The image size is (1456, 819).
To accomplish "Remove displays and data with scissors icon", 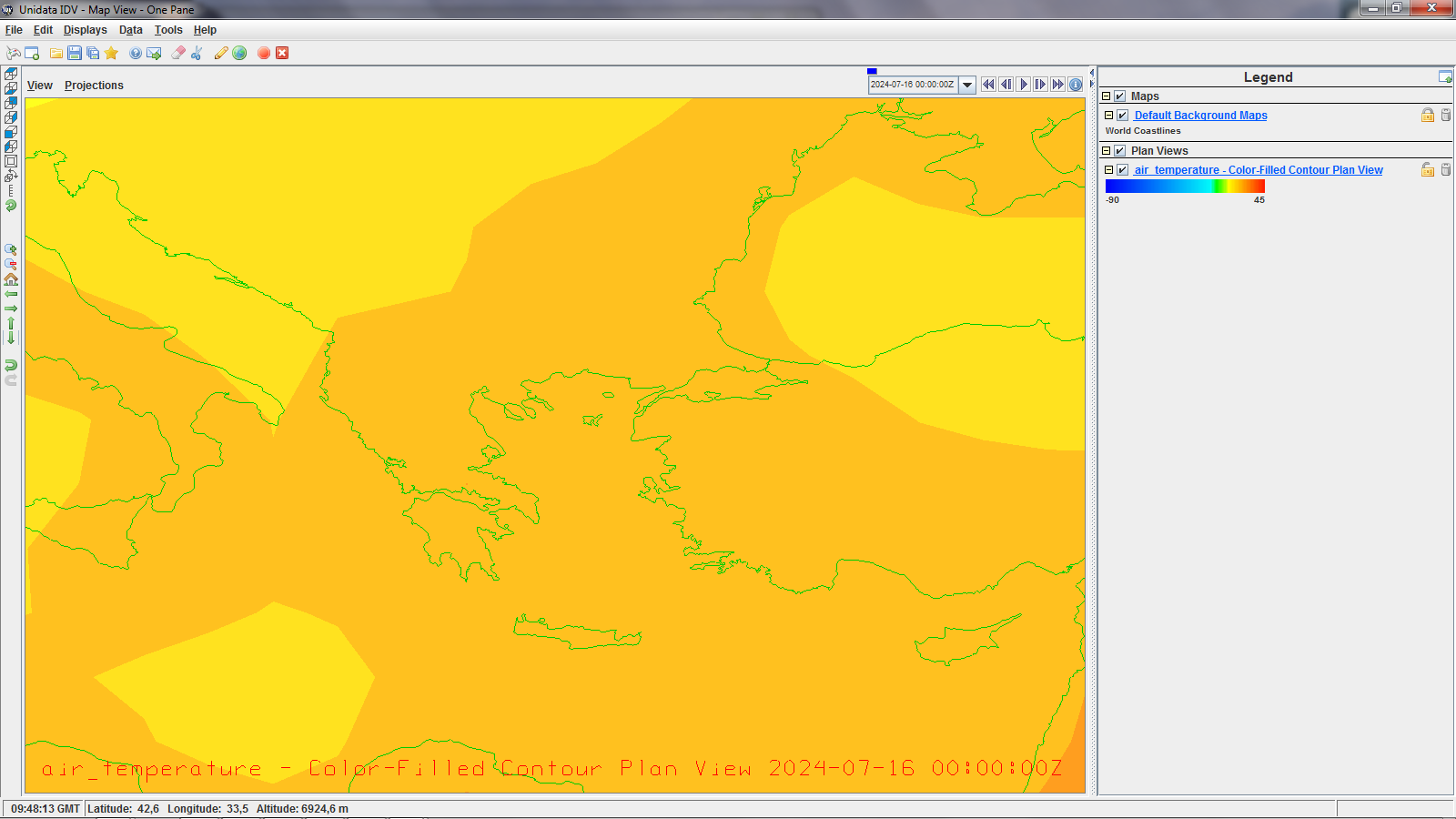I will point(197,53).
